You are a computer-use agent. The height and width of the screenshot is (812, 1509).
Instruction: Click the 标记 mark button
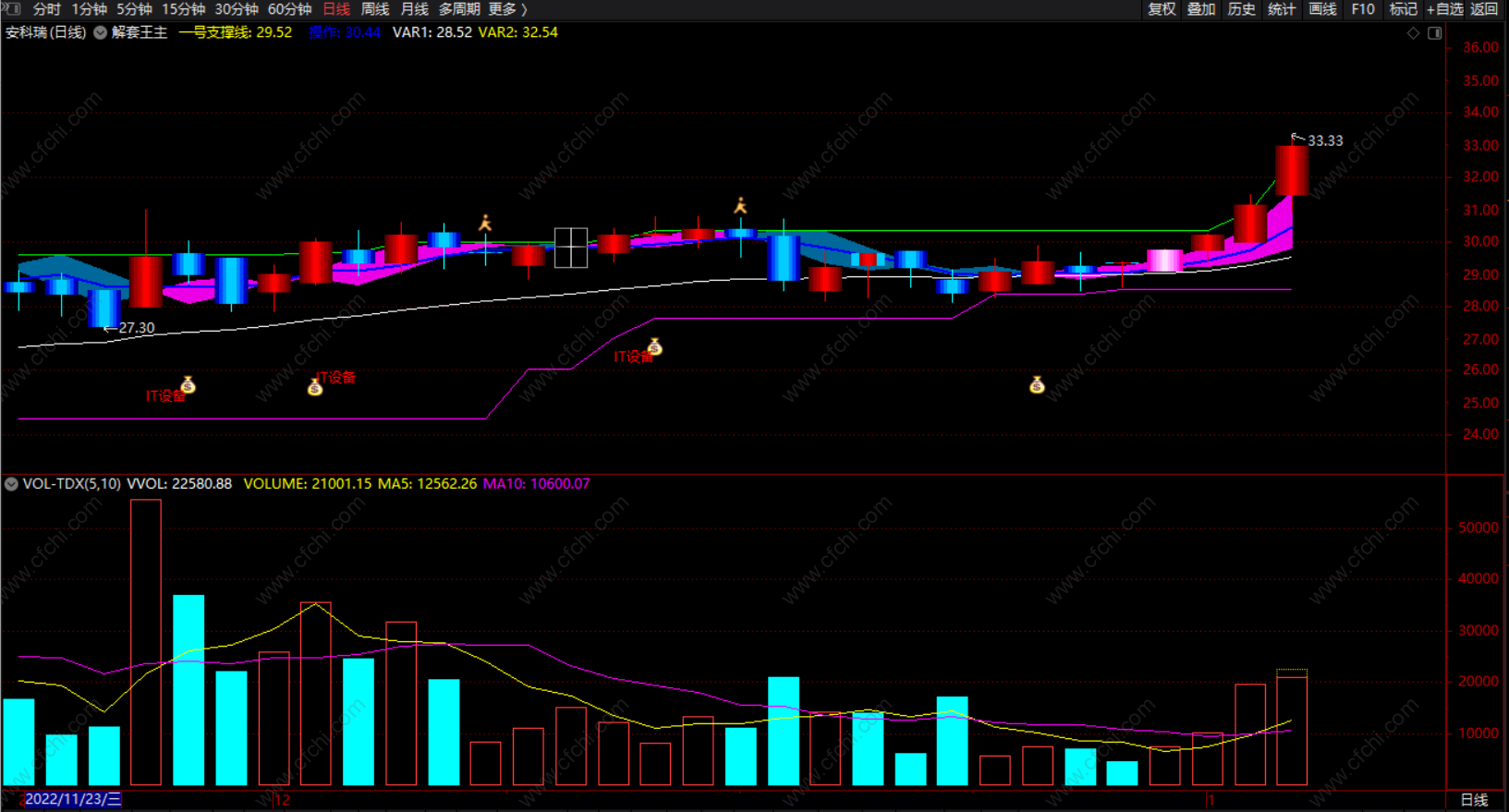1403,9
